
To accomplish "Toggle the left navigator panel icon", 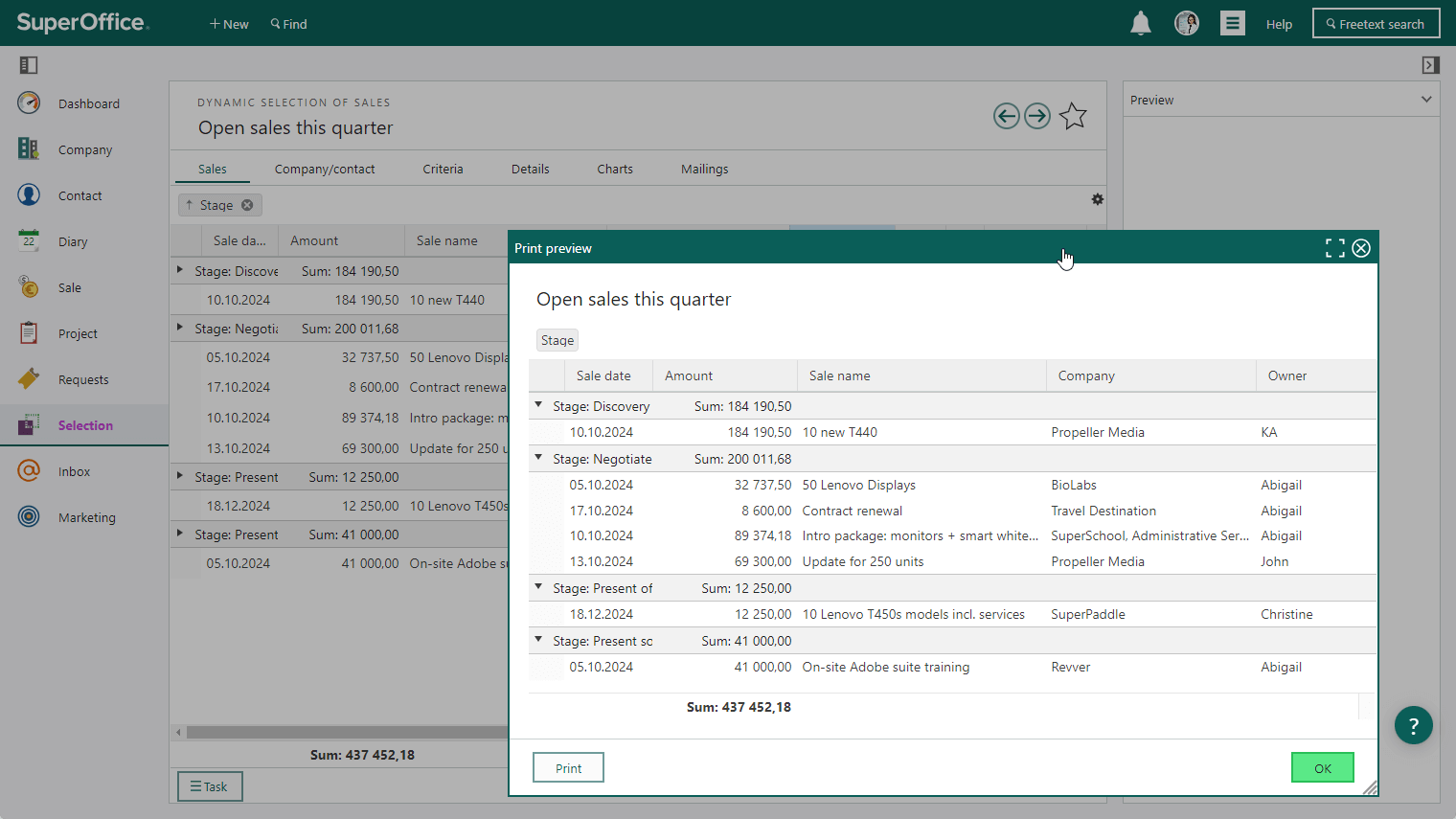I will (x=29, y=65).
